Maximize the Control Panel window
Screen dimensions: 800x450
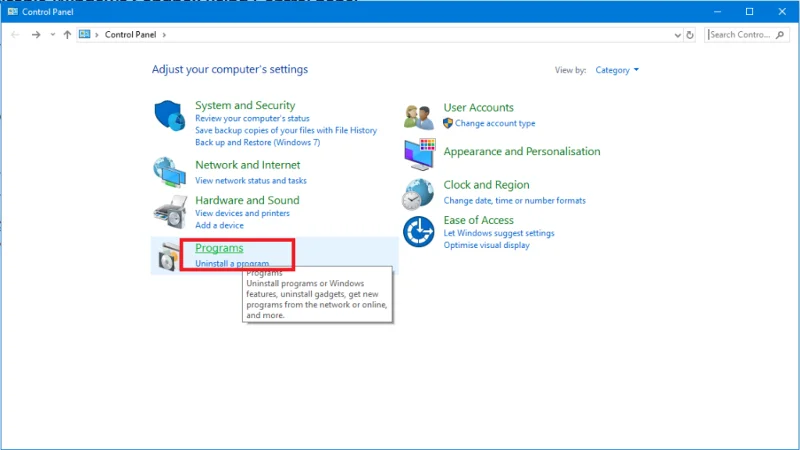[749, 11]
